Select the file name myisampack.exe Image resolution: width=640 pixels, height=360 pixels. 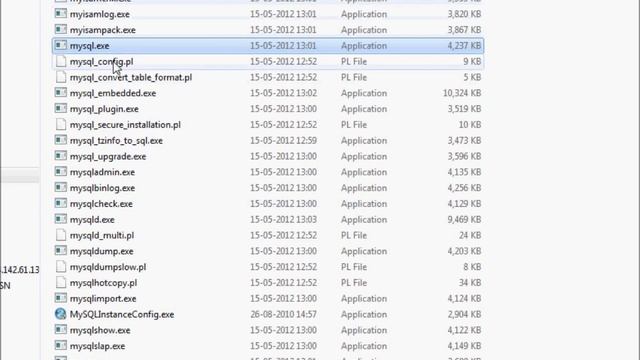pos(102,30)
